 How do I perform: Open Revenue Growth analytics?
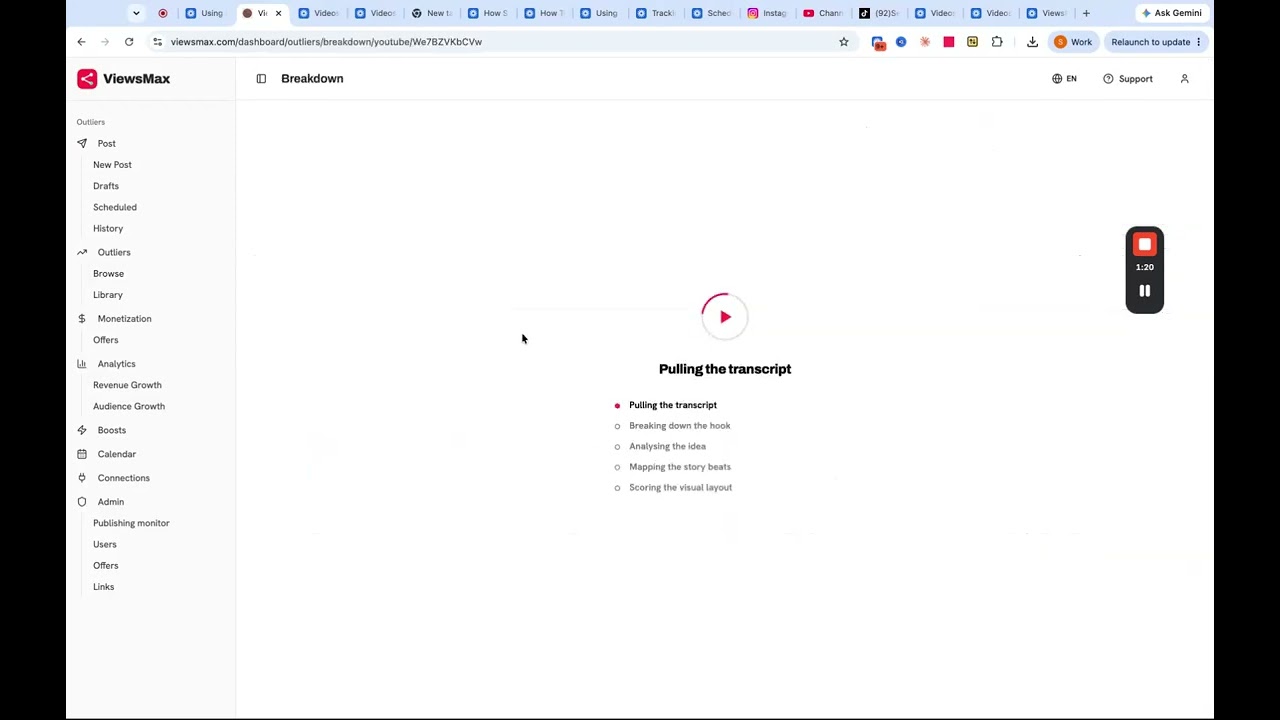pyautogui.click(x=127, y=385)
